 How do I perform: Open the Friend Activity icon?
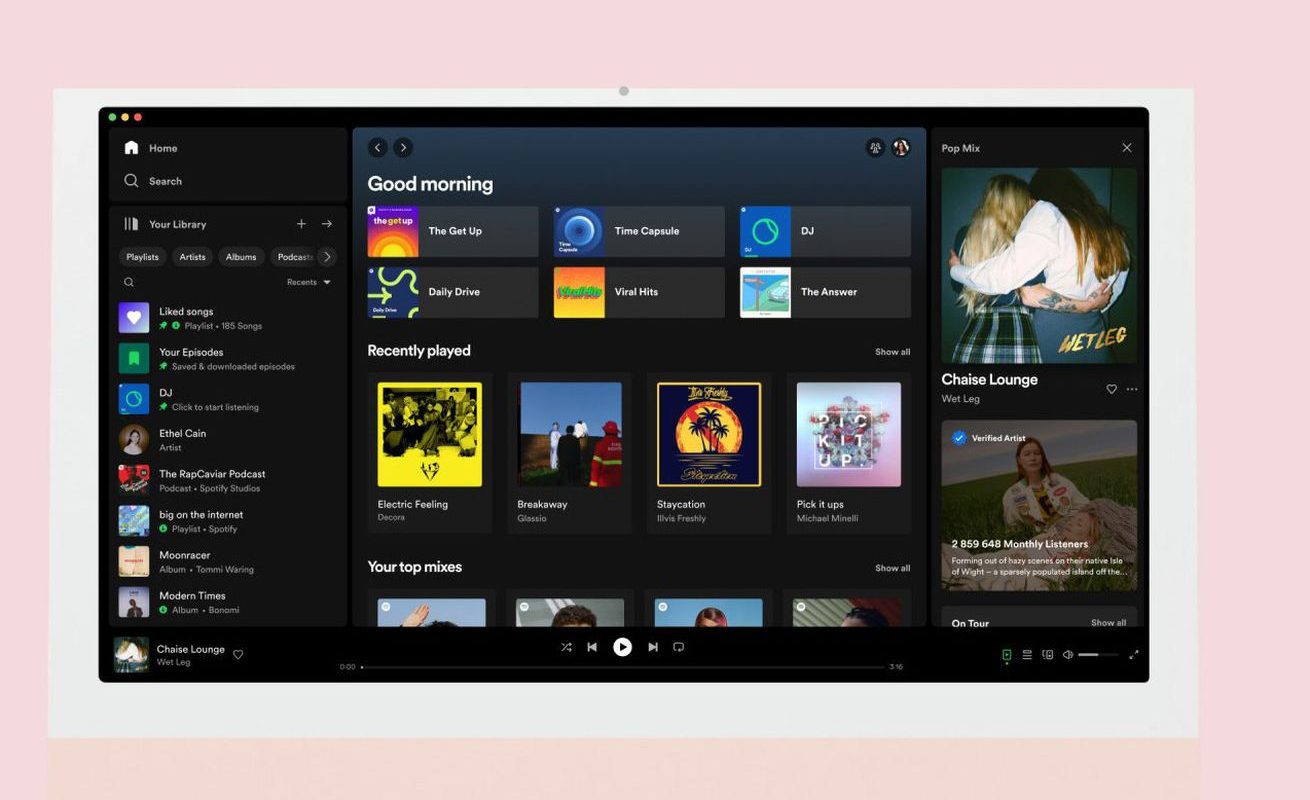click(x=875, y=148)
